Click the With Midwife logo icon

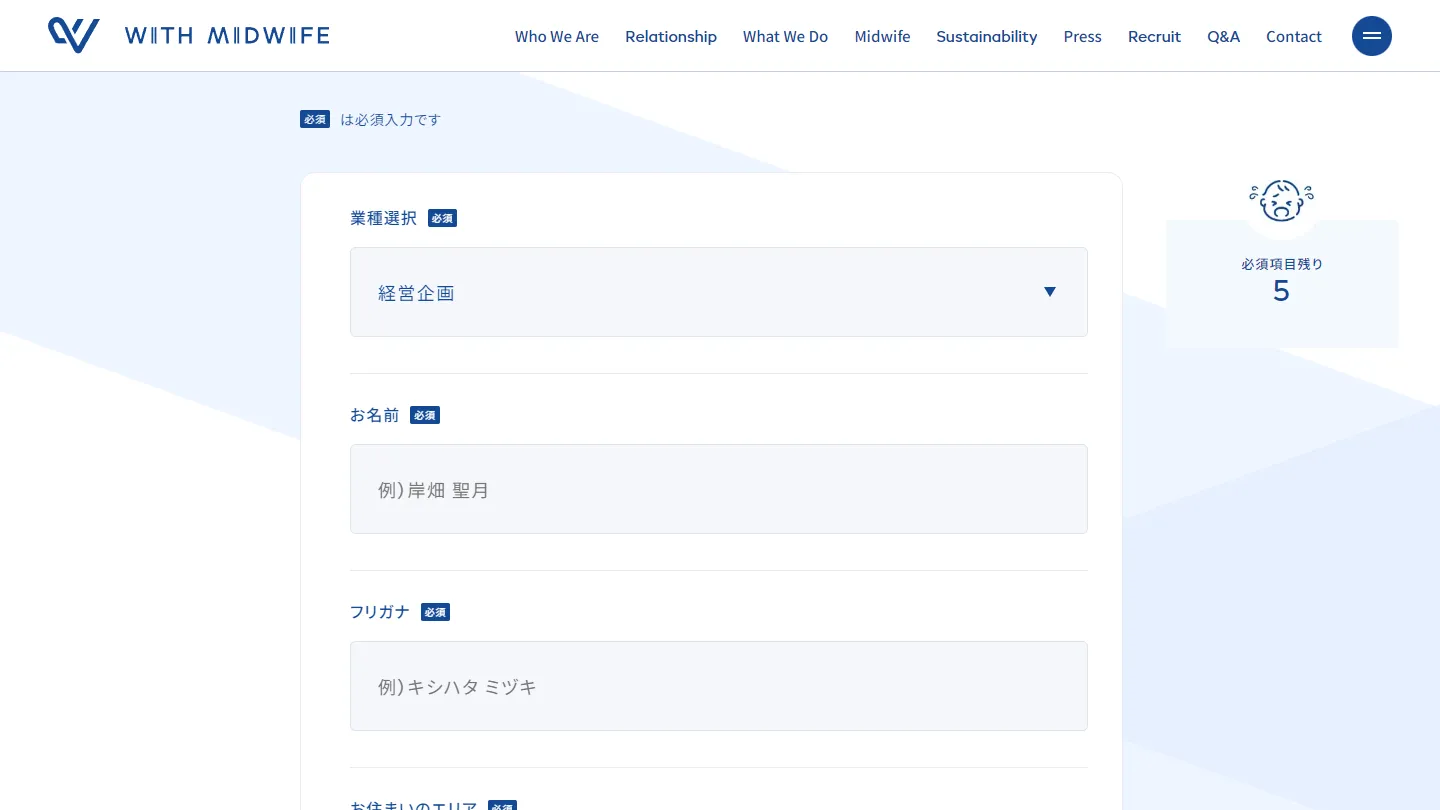tap(74, 36)
